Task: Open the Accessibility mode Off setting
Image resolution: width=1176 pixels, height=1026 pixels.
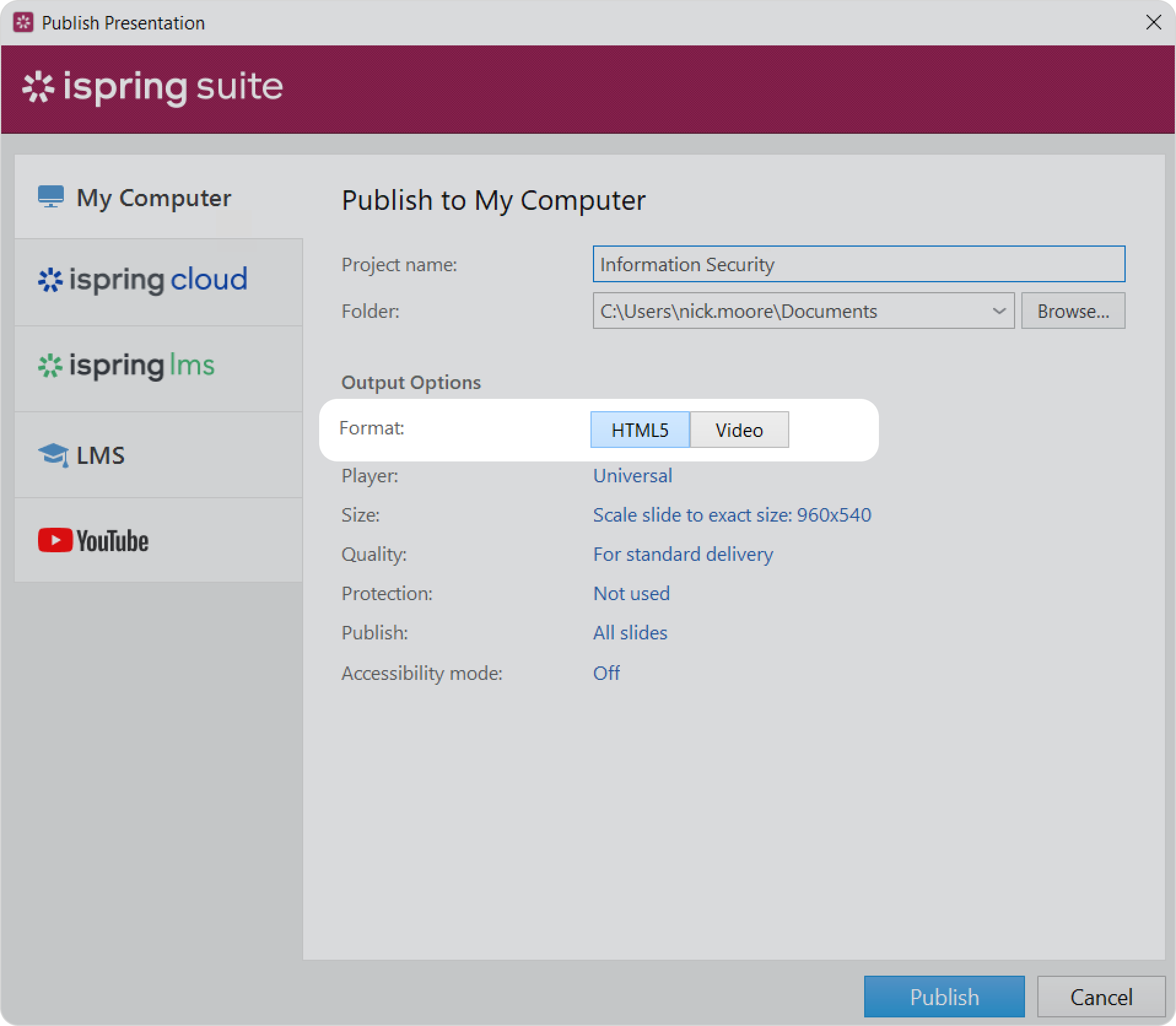Action: click(x=606, y=673)
